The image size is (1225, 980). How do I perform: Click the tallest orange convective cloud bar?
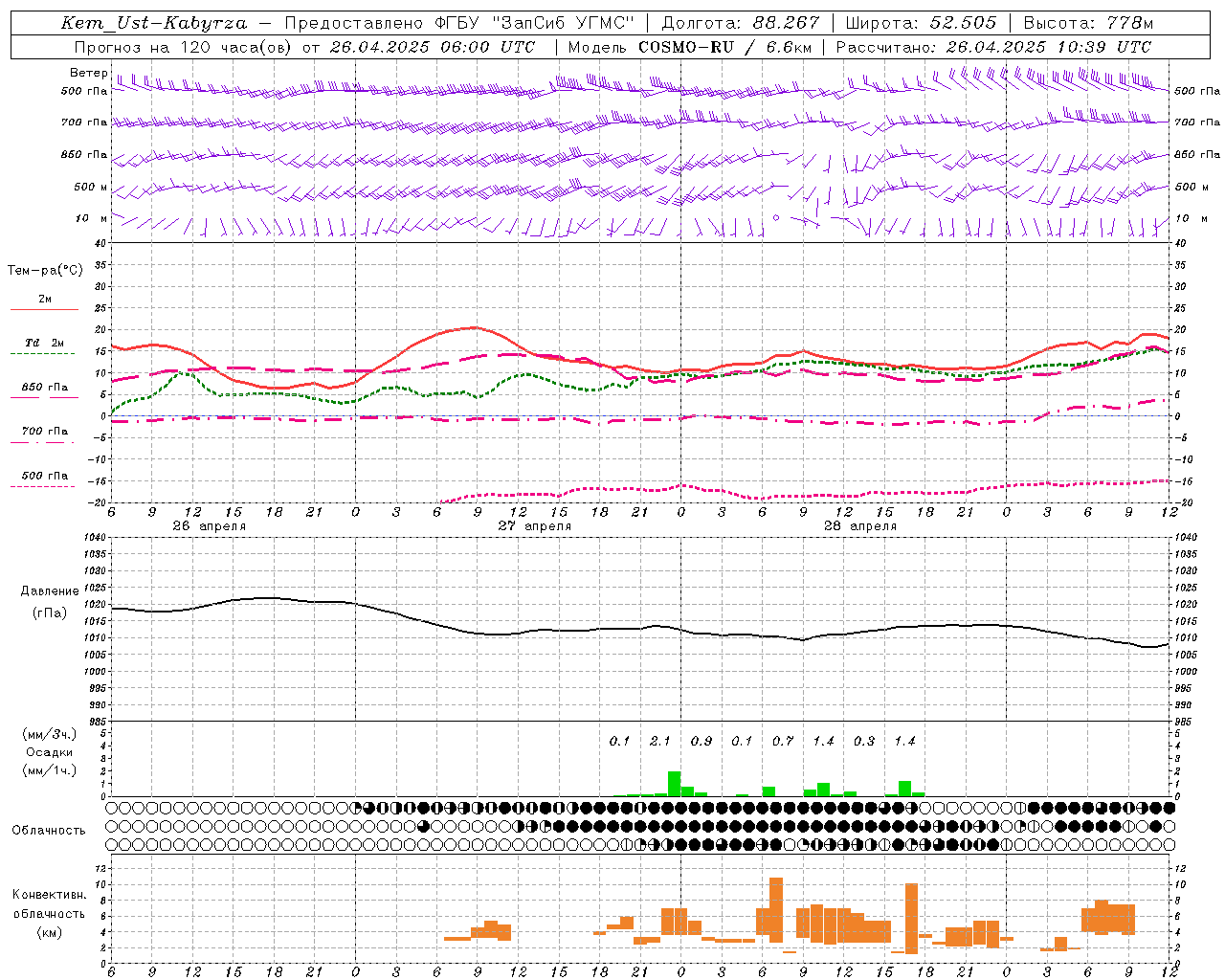pyautogui.click(x=776, y=910)
